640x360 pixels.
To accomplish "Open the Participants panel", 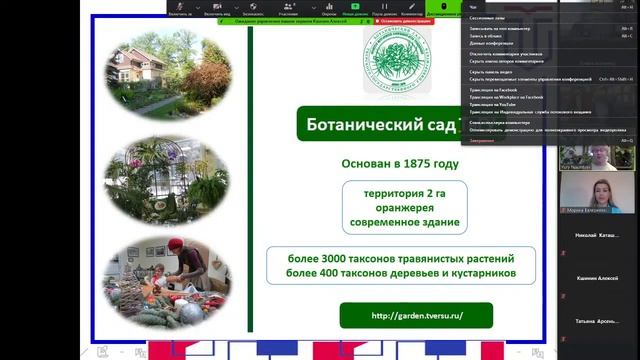I will pos(289,8).
